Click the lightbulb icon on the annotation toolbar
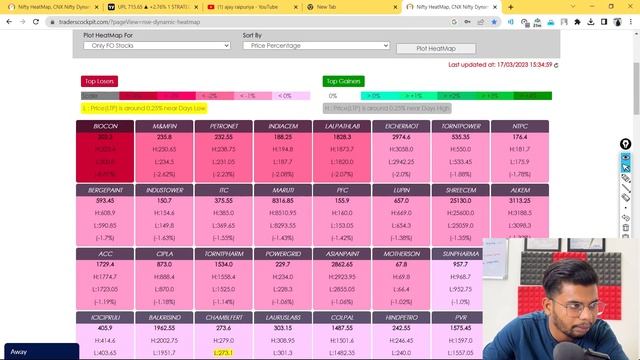The width and height of the screenshot is (640, 360). click(x=625, y=144)
